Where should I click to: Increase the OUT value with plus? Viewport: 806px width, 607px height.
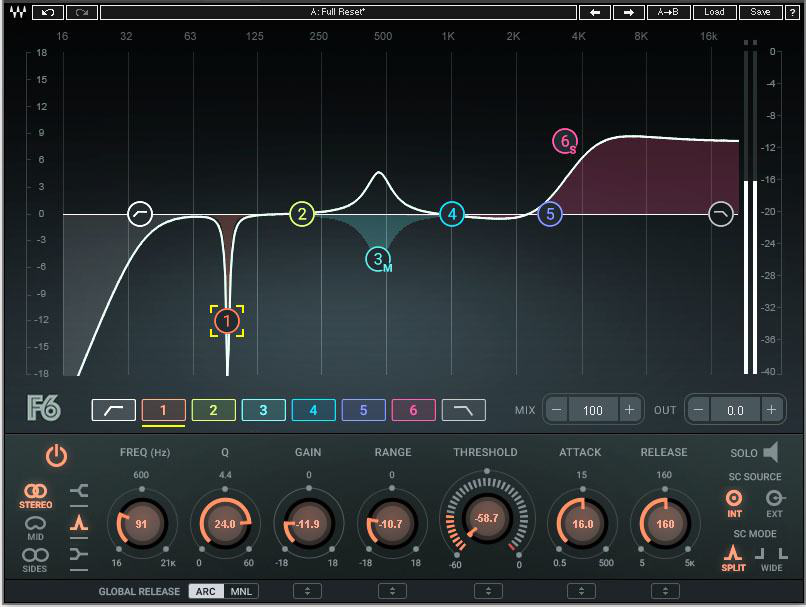772,410
